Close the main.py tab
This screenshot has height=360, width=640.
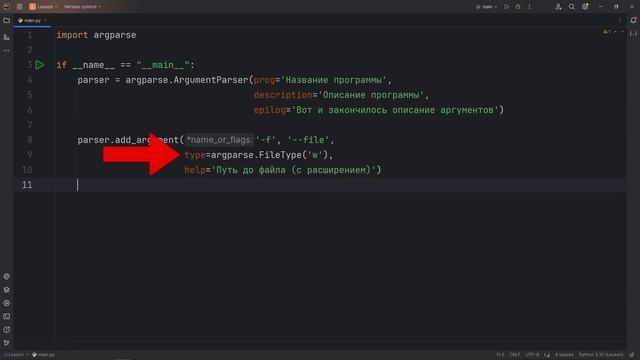coord(45,20)
